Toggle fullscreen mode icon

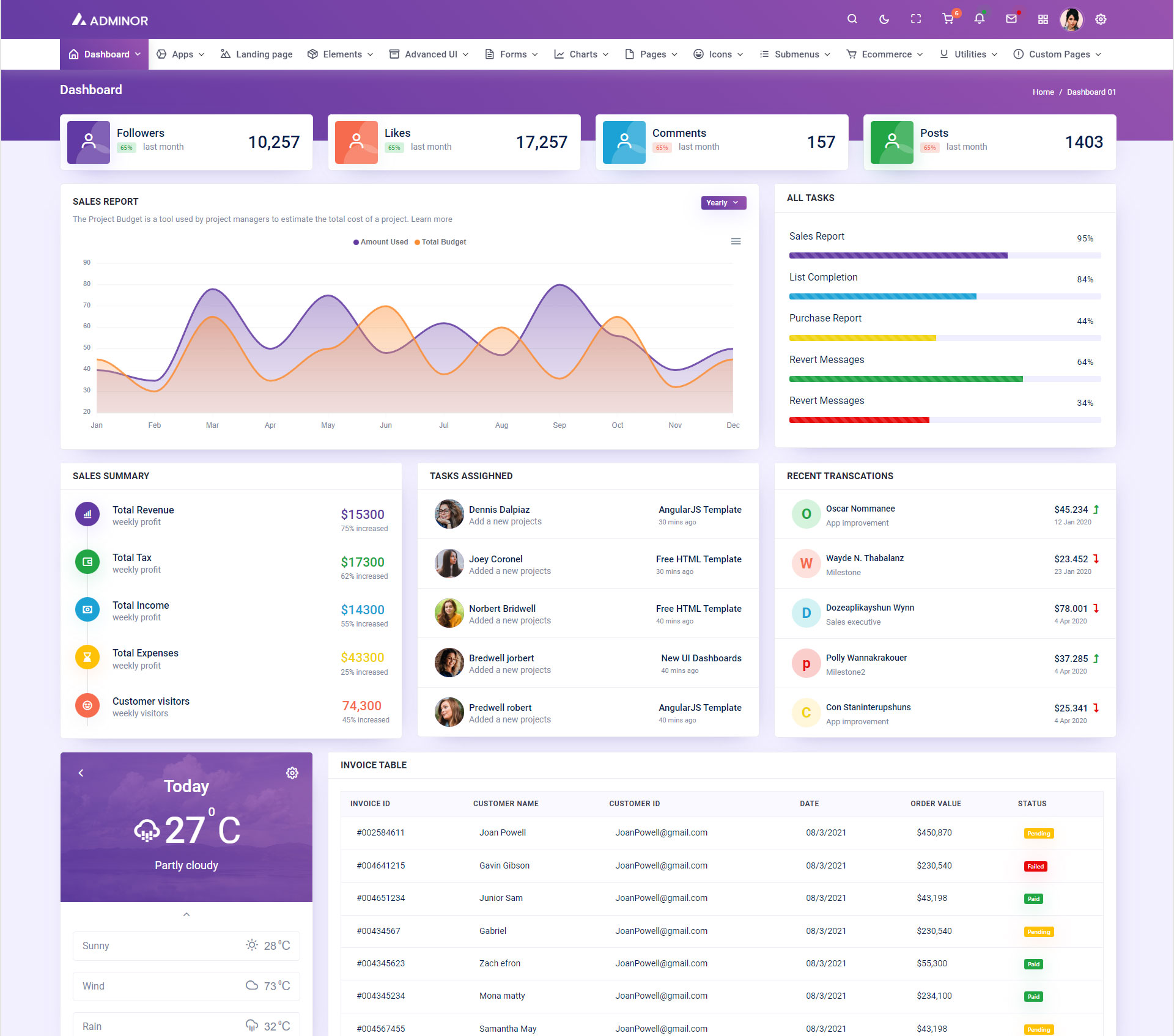tap(915, 19)
